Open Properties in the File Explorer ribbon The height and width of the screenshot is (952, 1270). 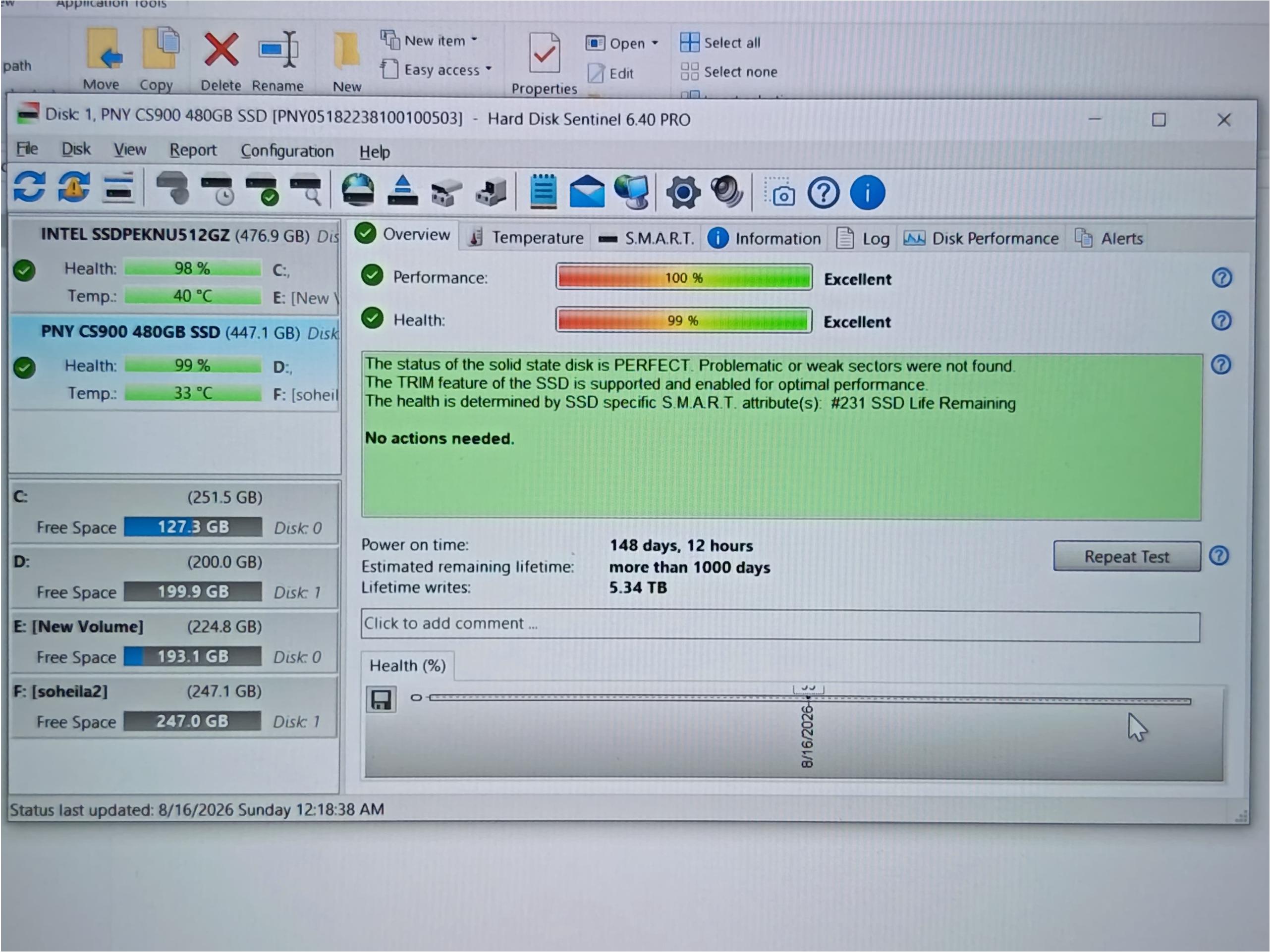(x=544, y=63)
